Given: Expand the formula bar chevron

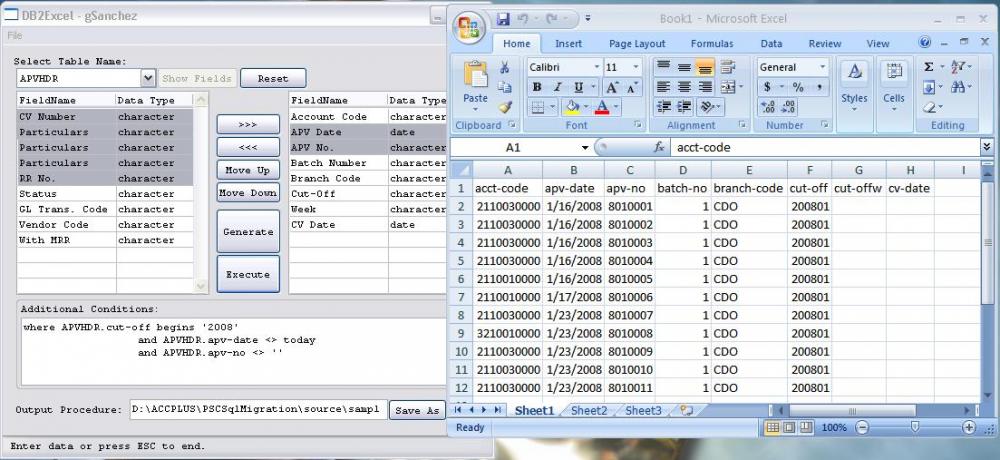Looking at the screenshot, I should click(987, 147).
